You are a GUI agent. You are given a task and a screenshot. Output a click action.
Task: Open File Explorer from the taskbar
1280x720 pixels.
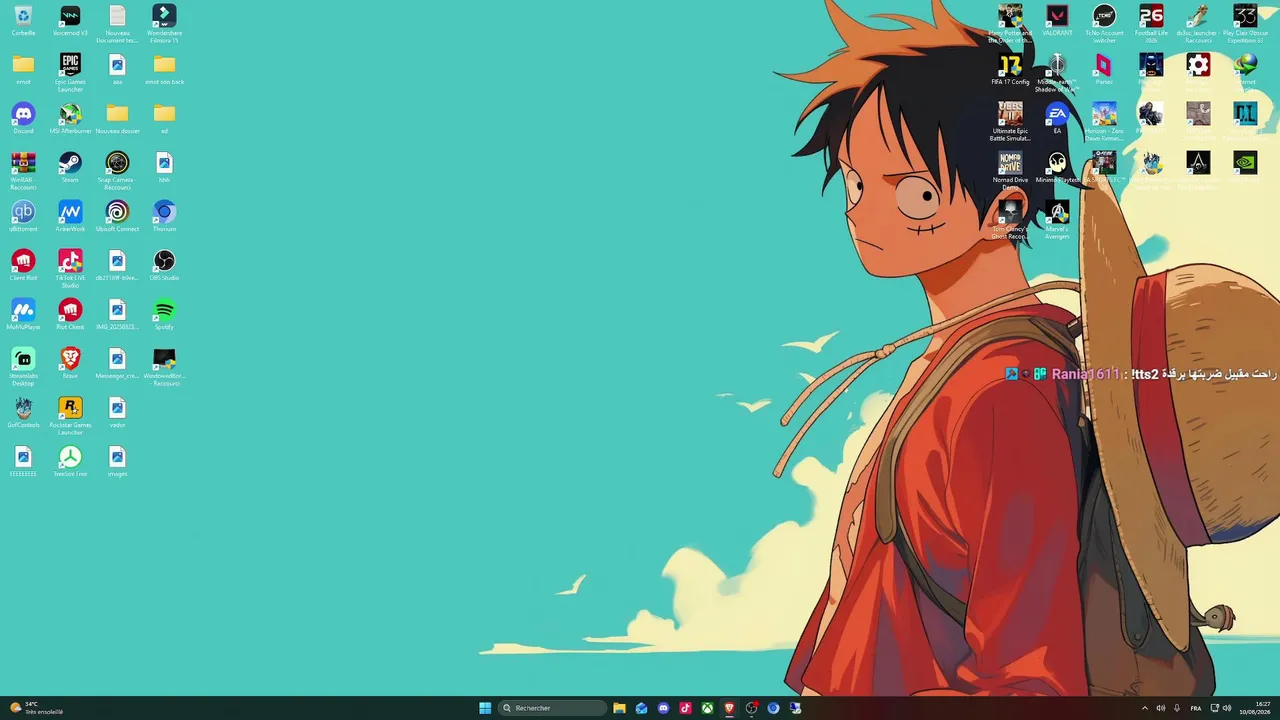[619, 708]
